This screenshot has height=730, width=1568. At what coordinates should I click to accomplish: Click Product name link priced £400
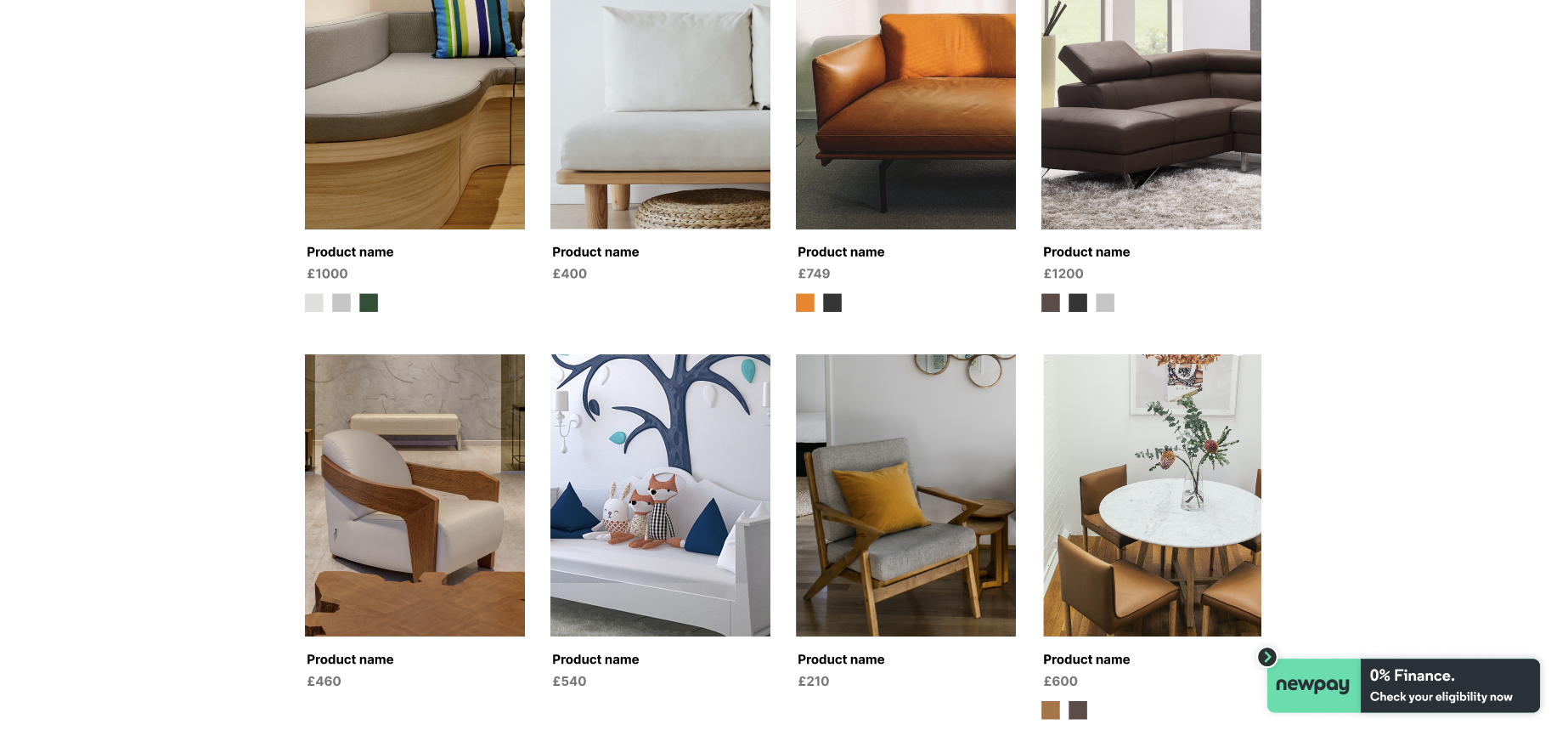[595, 252]
